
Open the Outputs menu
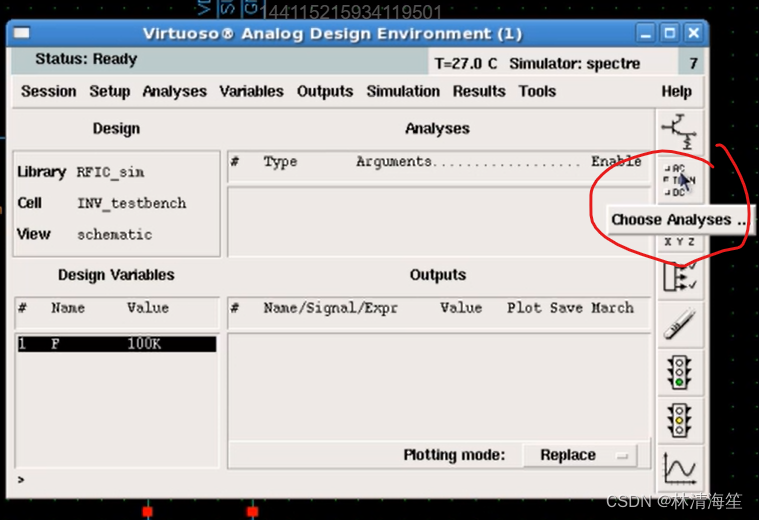(325, 91)
